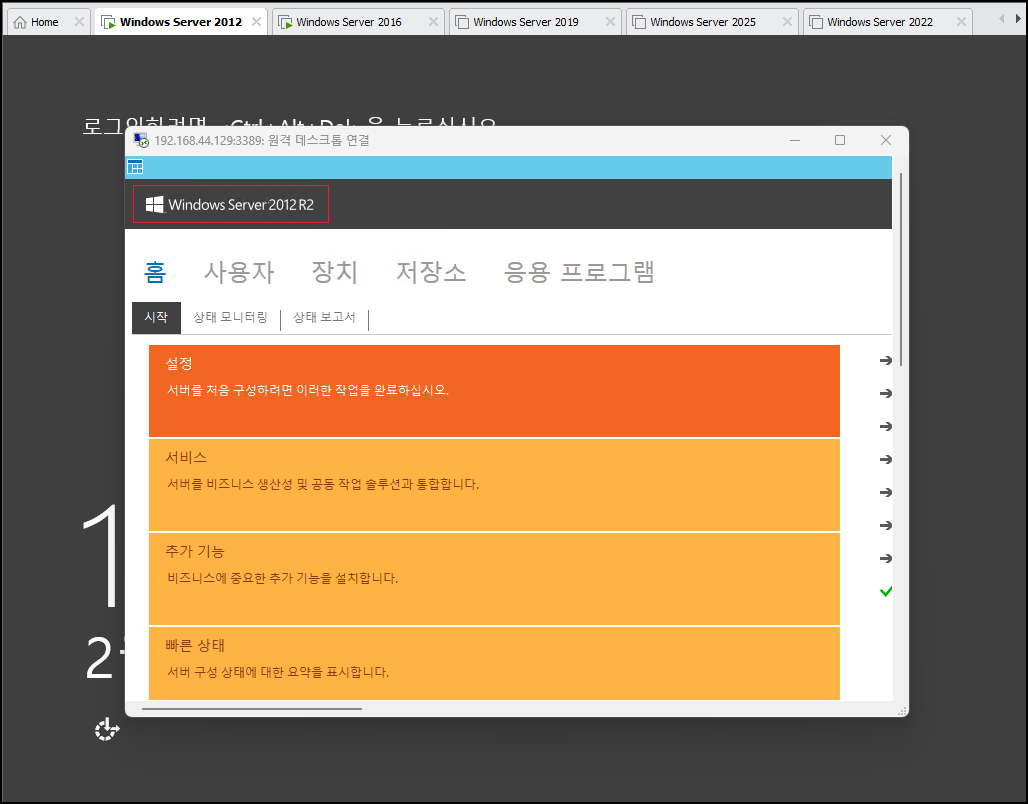The image size is (1028, 804).
Task: Close the Windows Server 2019 tab
Action: coord(610,22)
